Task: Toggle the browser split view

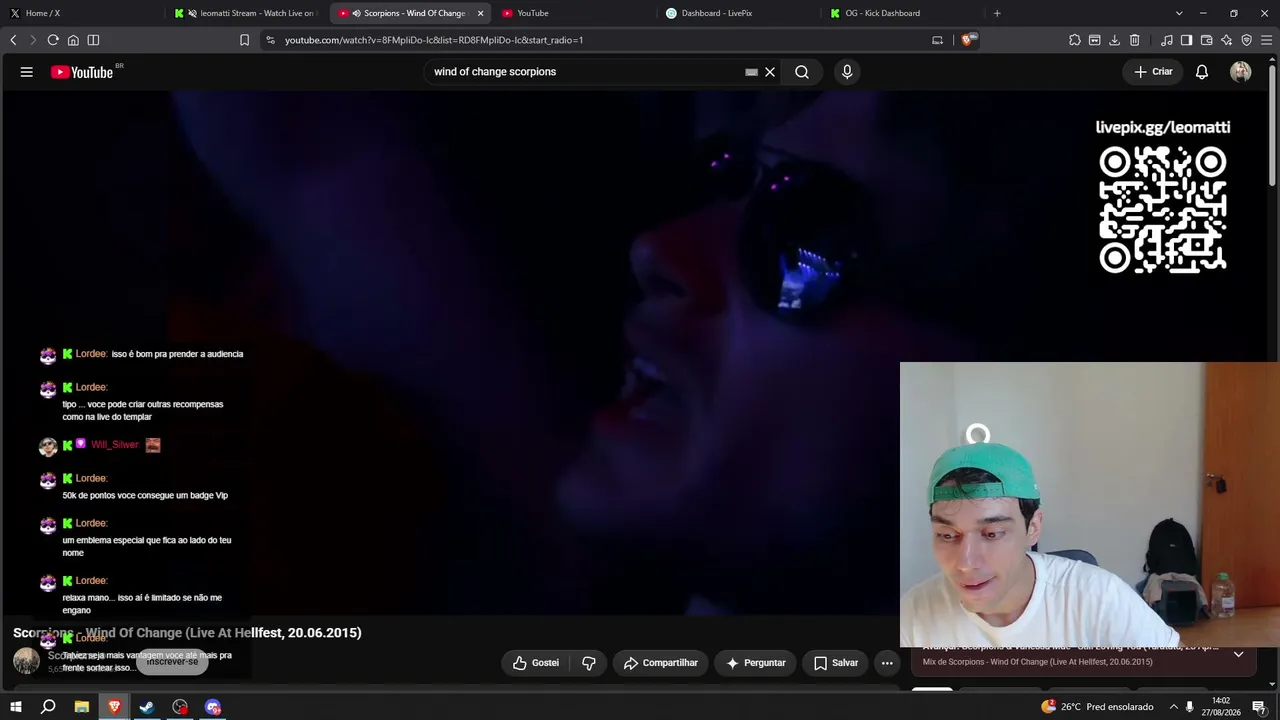Action: coord(93,40)
